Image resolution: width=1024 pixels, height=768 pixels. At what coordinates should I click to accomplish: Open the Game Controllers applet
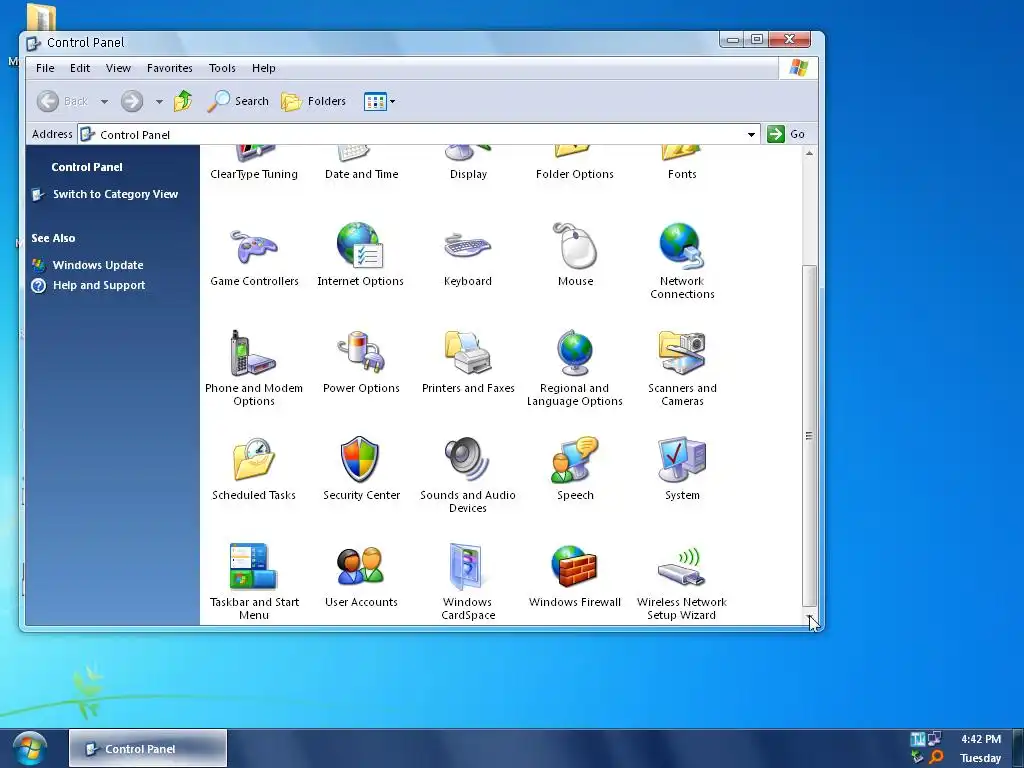[x=254, y=248]
